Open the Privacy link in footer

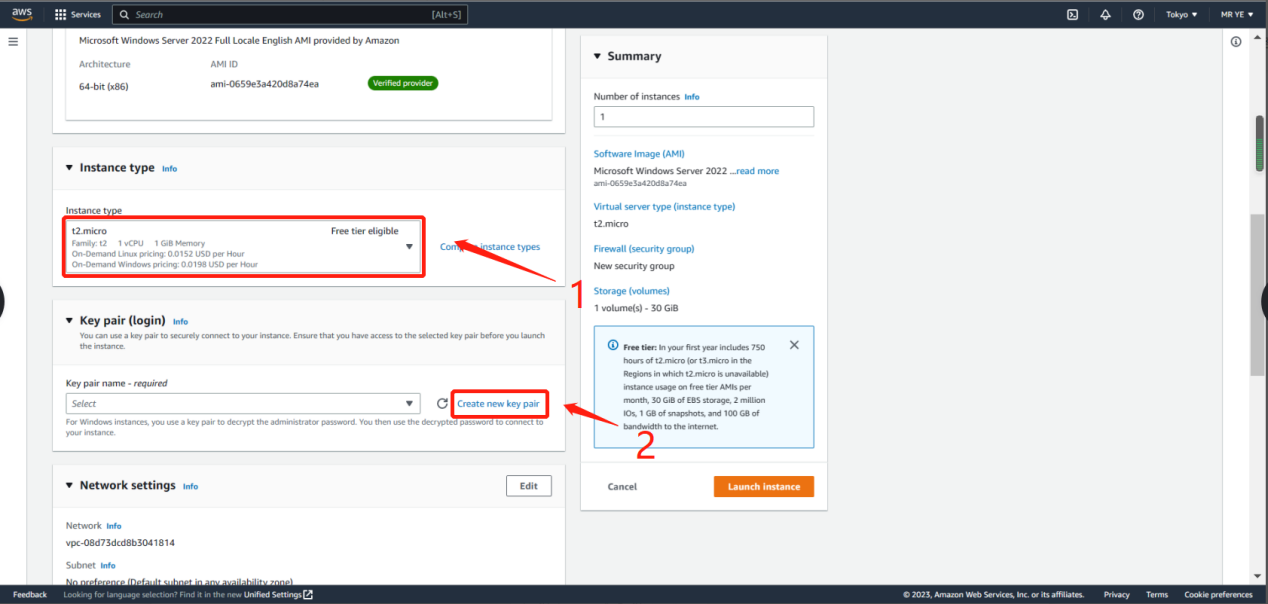click(x=1117, y=595)
